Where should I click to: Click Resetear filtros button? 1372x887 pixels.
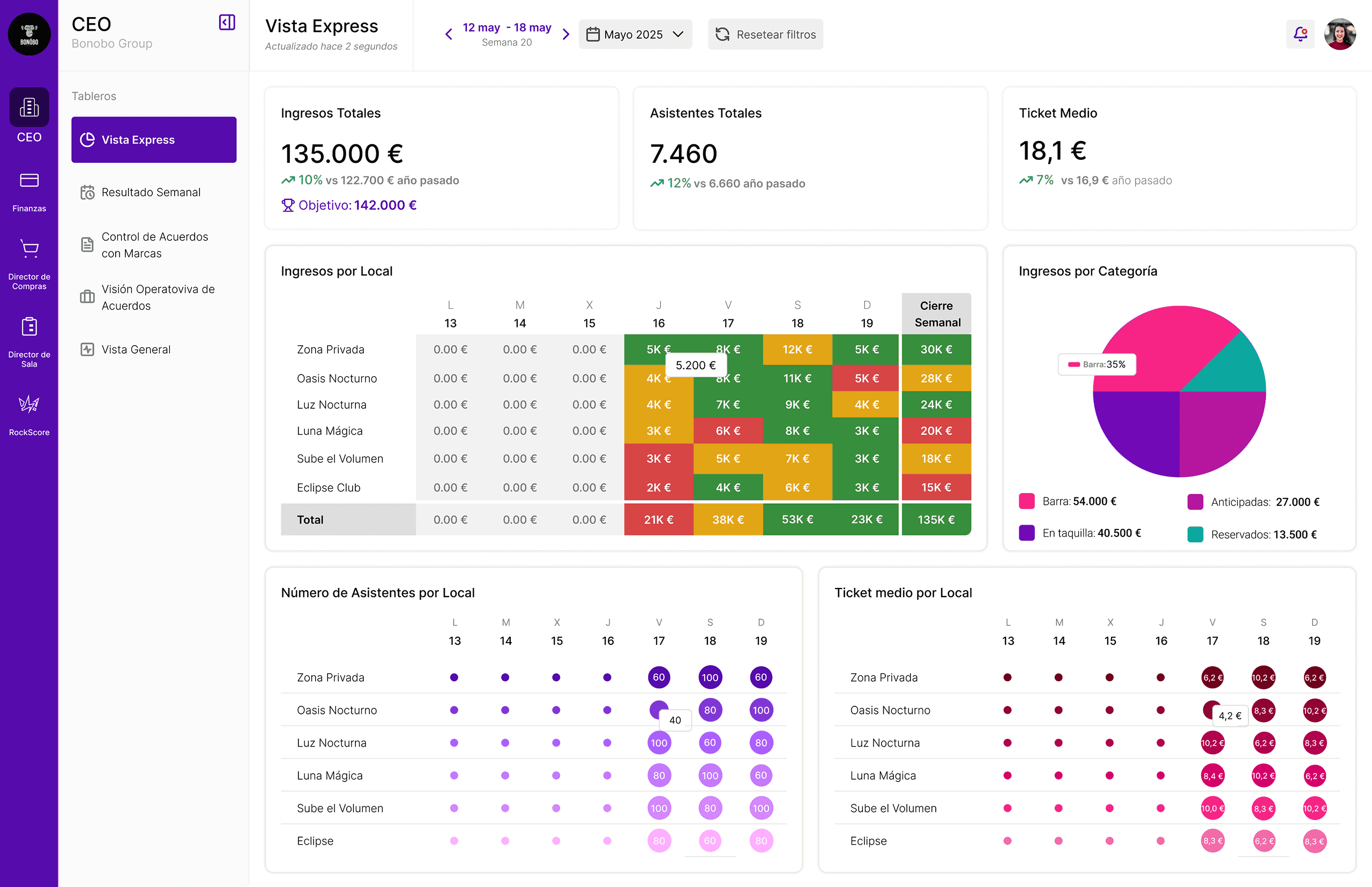point(765,34)
